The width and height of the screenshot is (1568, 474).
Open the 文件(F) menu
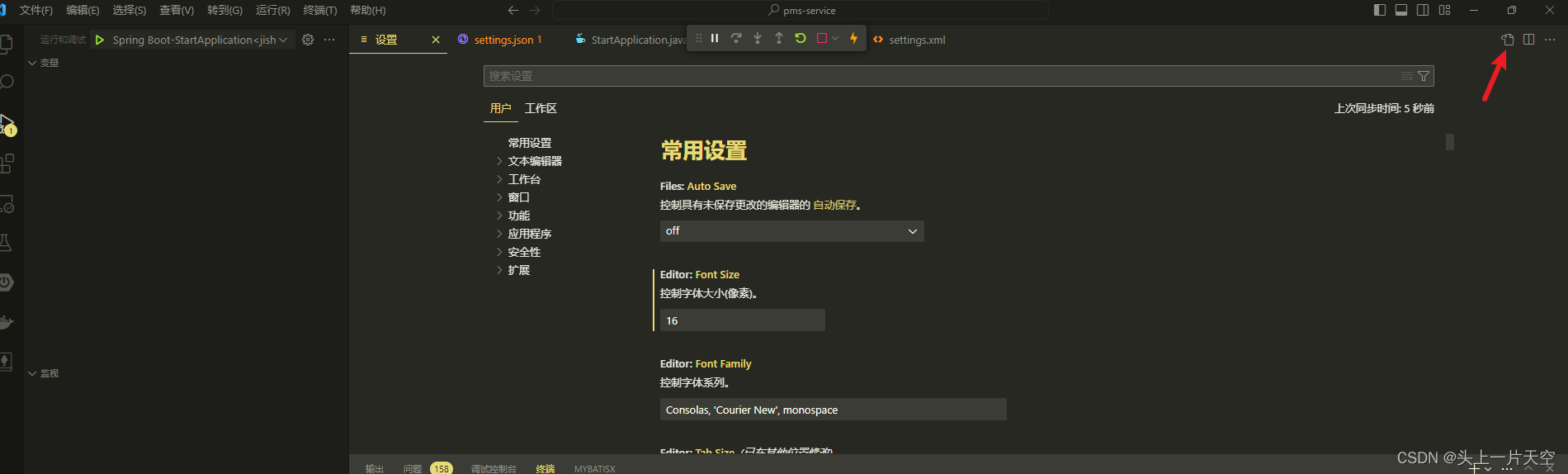point(36,10)
